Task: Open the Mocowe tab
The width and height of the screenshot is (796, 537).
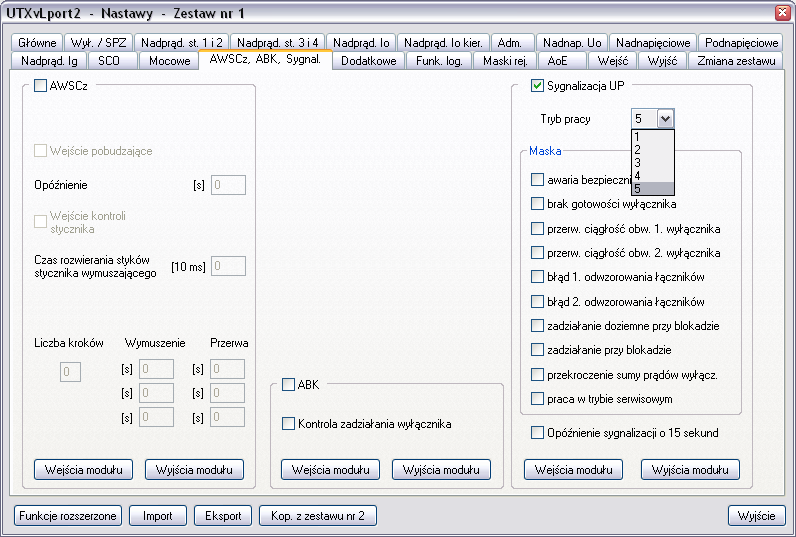Action: (x=170, y=61)
